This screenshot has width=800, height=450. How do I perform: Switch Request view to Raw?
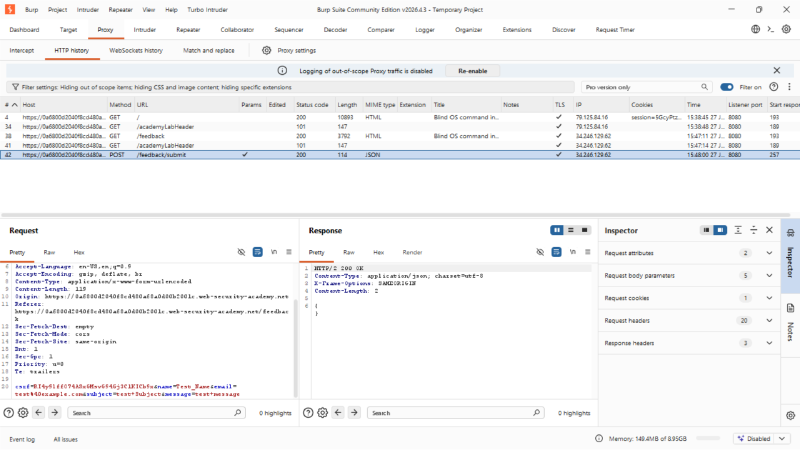[49, 252]
